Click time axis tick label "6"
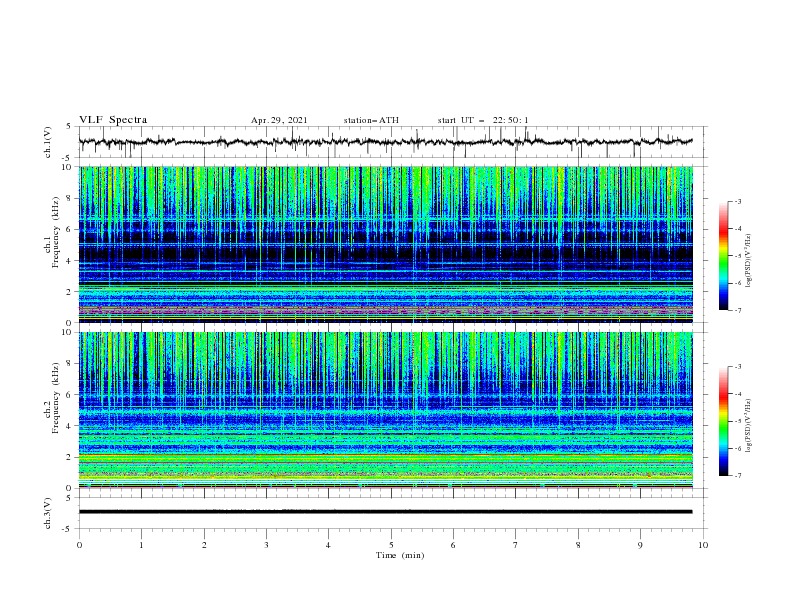 click(x=453, y=545)
